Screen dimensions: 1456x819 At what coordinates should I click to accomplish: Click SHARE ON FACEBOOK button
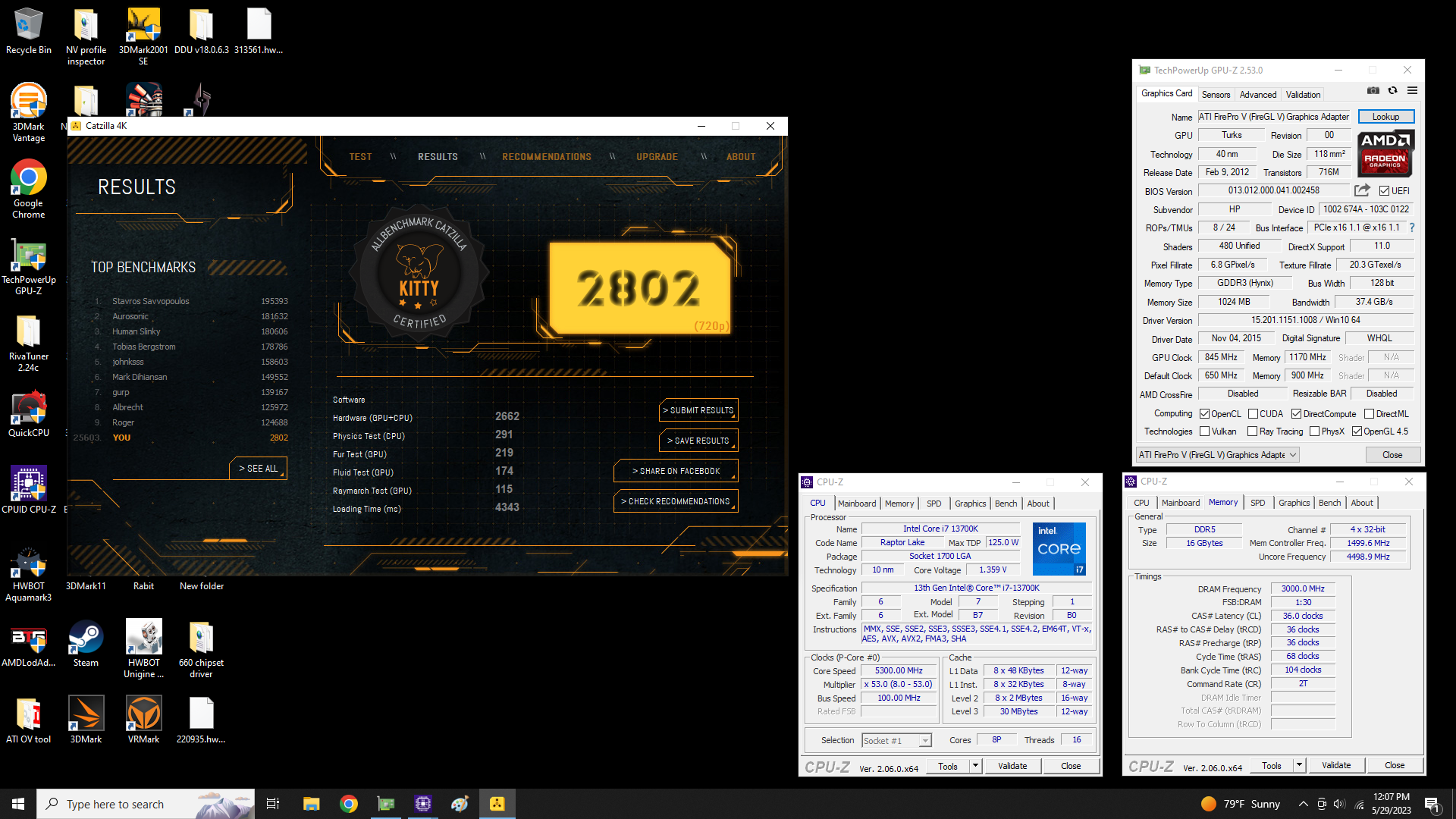coord(676,471)
